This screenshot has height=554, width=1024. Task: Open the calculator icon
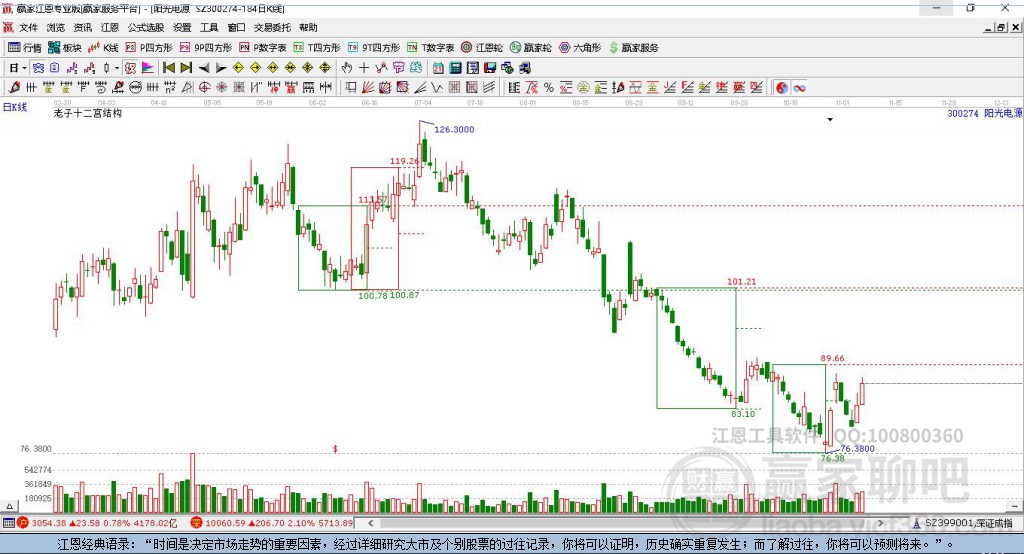456,67
